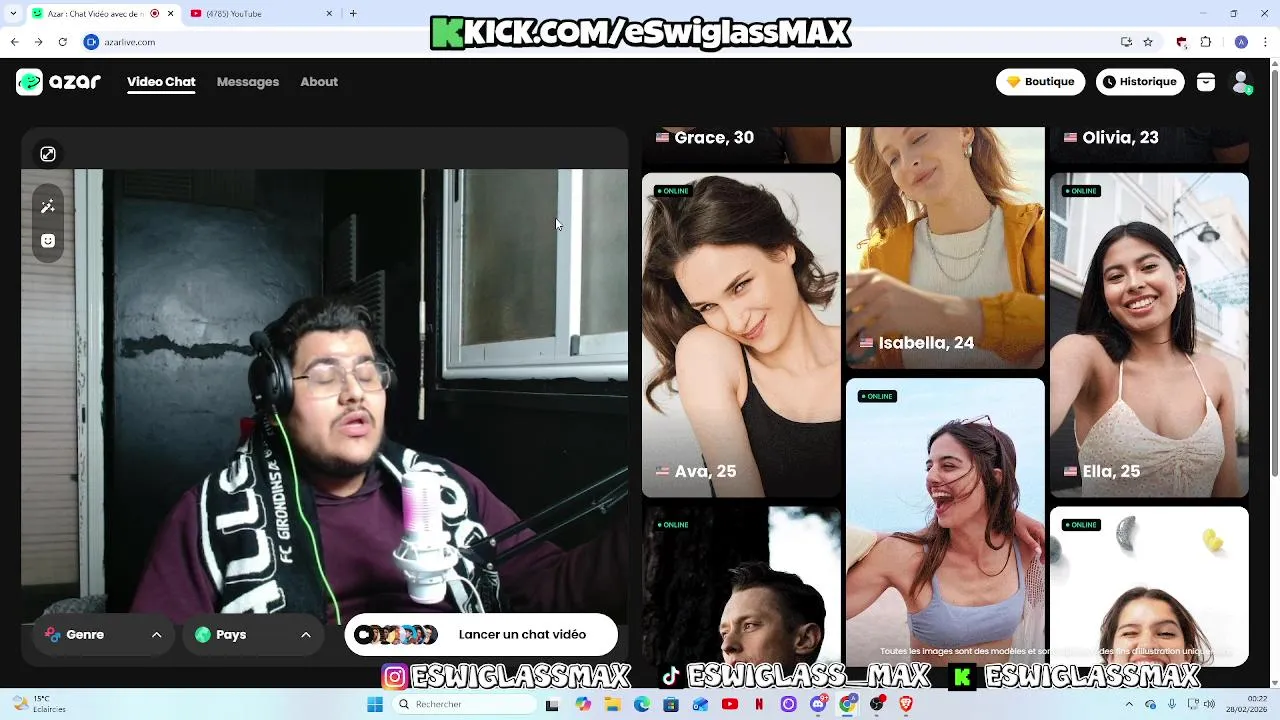
Task: Open Outlook from the taskbar
Action: [700, 704]
